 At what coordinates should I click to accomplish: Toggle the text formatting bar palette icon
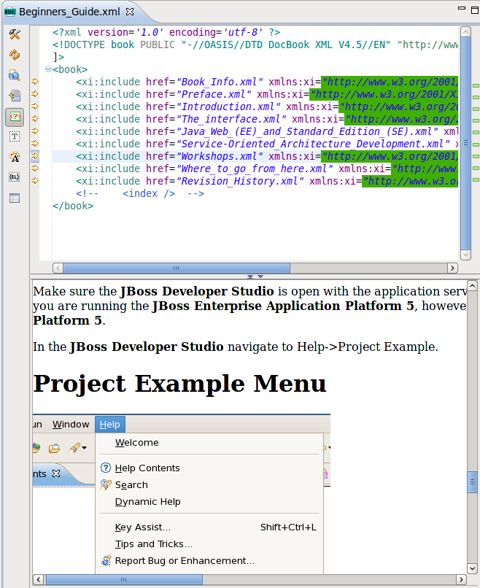15,157
